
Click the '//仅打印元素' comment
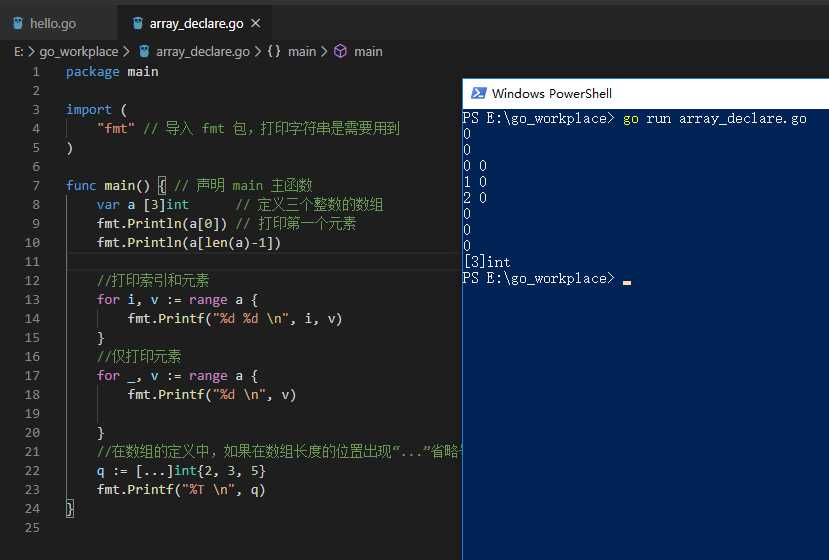pos(139,356)
